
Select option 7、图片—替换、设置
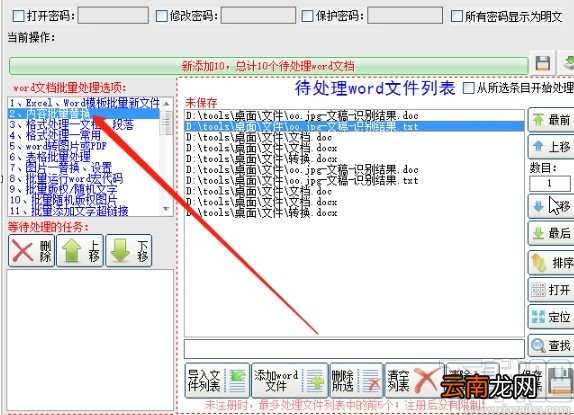pyautogui.click(x=84, y=168)
